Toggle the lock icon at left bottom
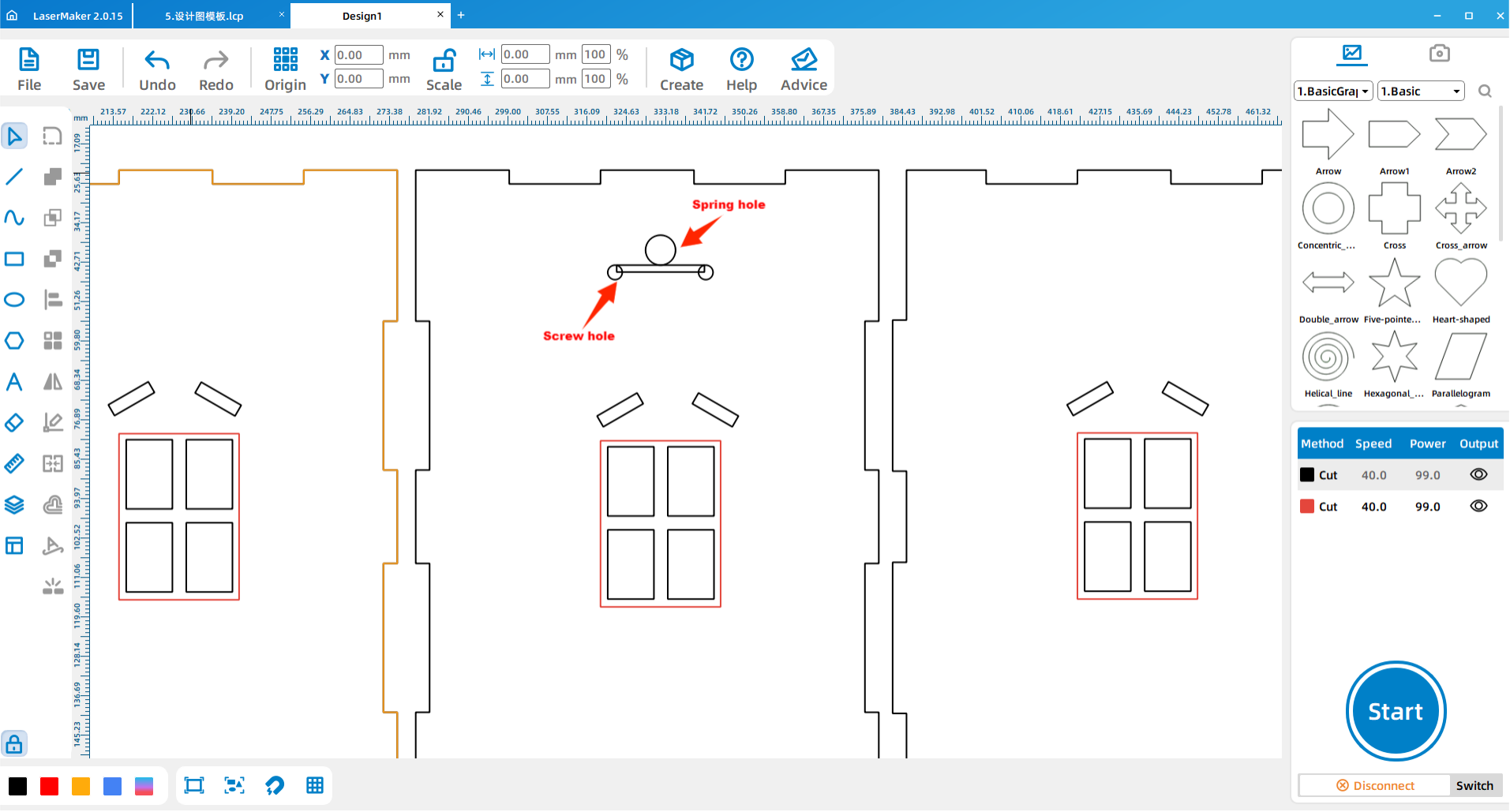This screenshot has height=812, width=1510. point(14,743)
